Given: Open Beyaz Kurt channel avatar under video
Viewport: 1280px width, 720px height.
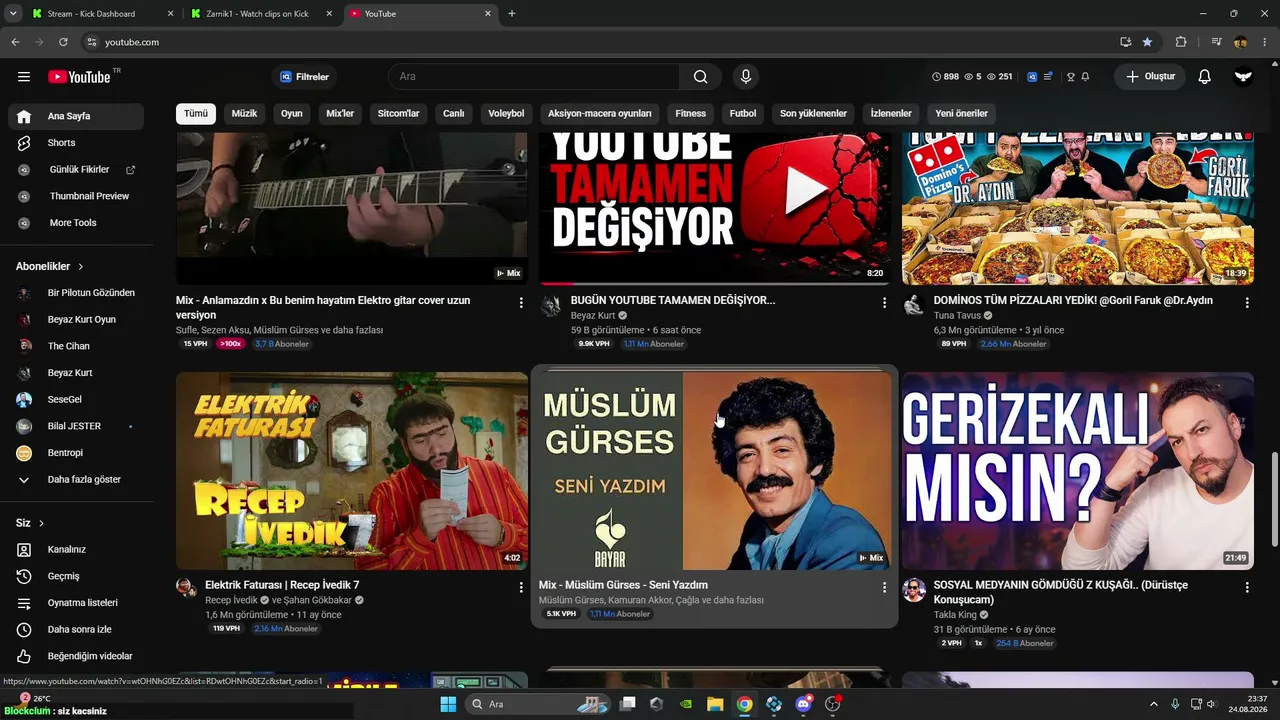Looking at the screenshot, I should pyautogui.click(x=551, y=305).
